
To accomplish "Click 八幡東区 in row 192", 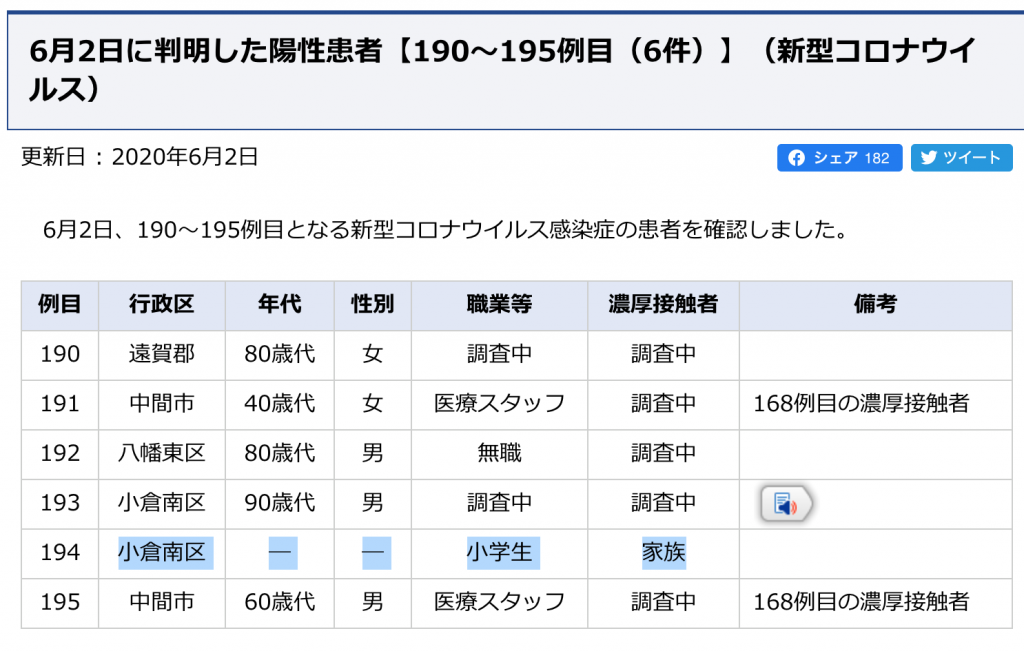I will tap(161, 453).
